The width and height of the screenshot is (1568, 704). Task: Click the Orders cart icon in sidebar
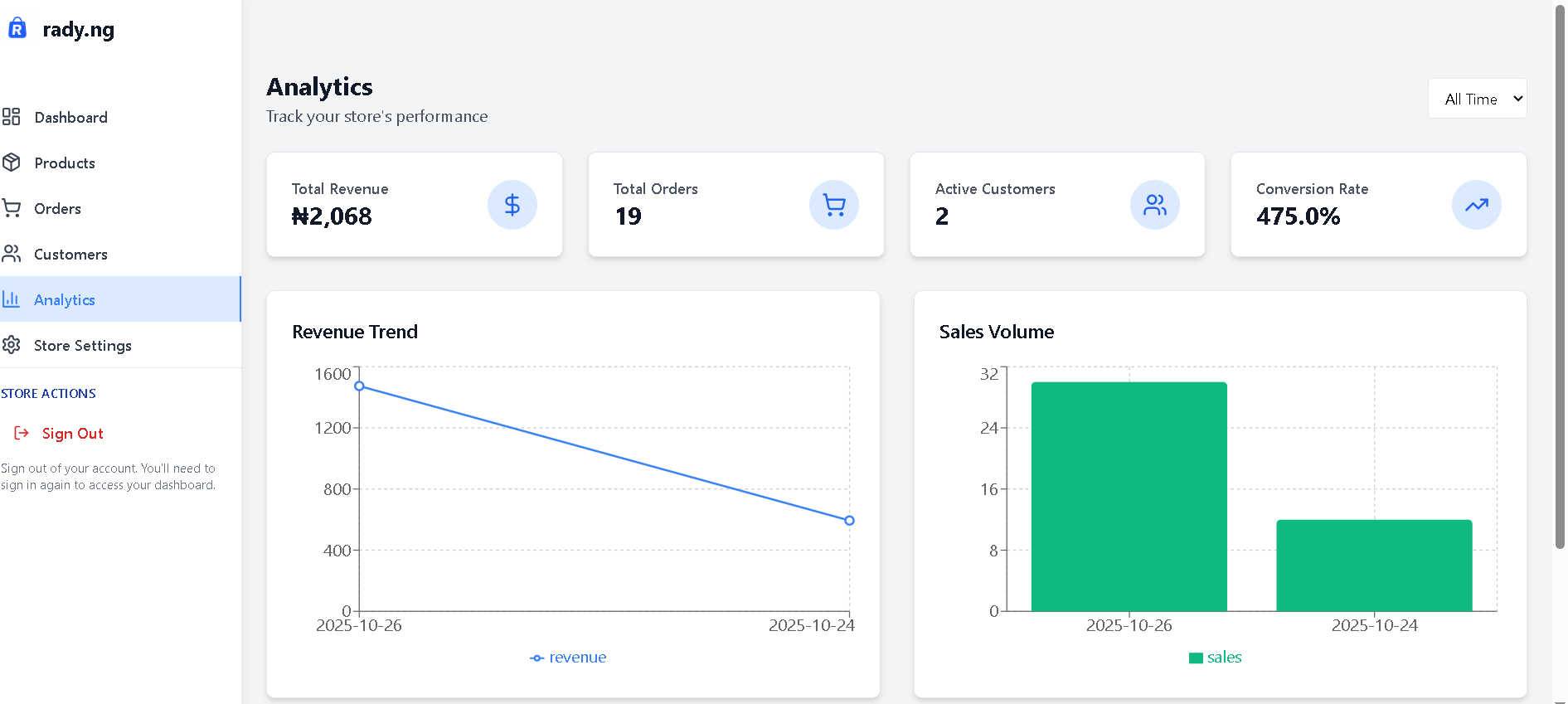(11, 208)
